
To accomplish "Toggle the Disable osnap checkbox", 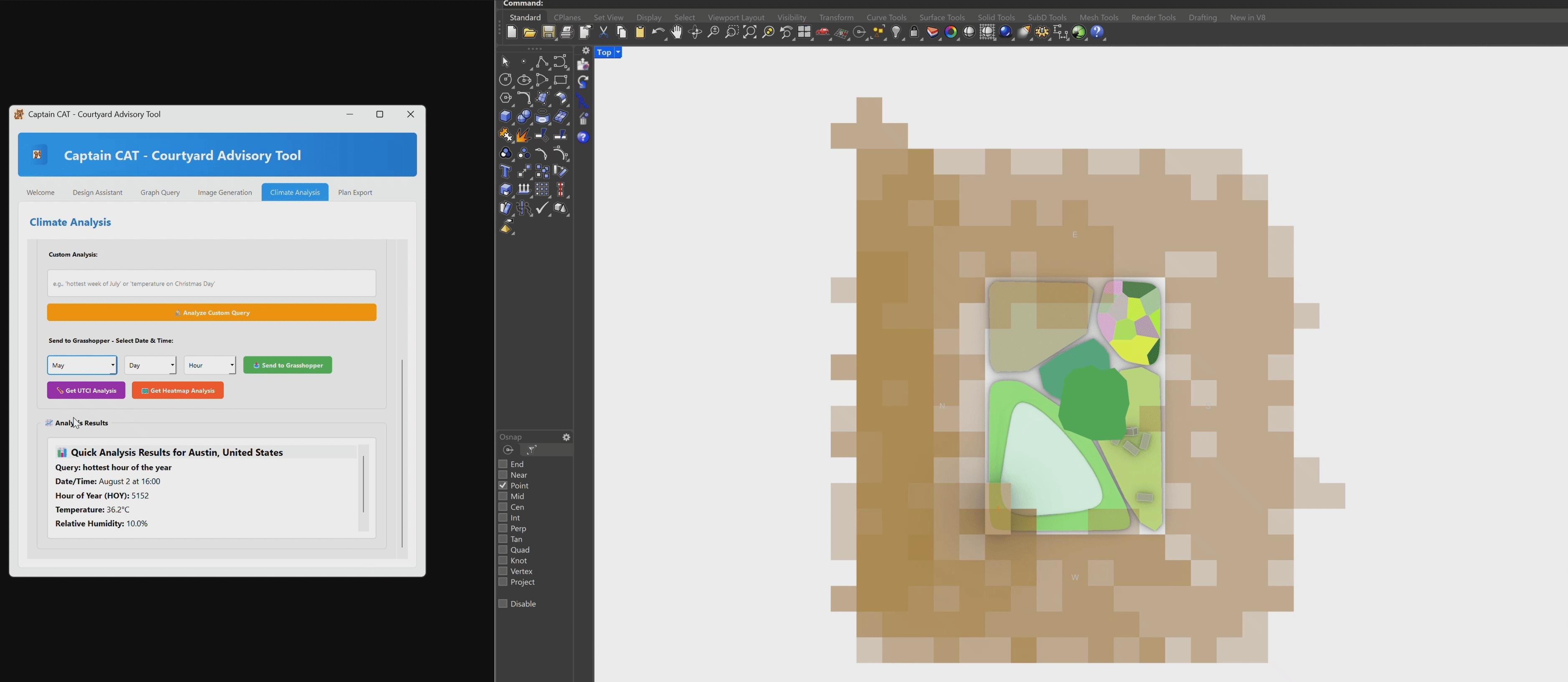I will [x=503, y=604].
